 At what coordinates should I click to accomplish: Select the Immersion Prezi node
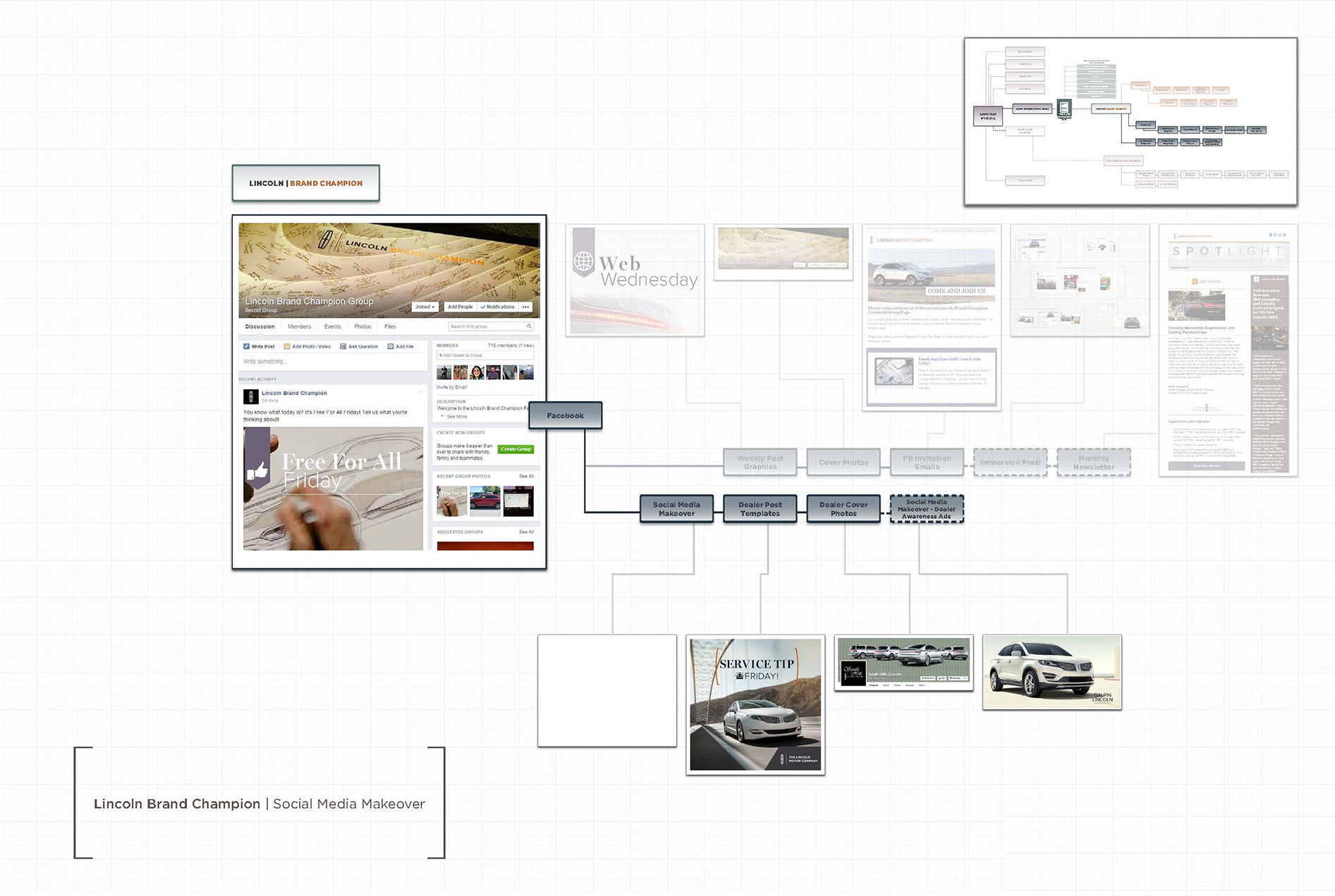pos(1010,462)
